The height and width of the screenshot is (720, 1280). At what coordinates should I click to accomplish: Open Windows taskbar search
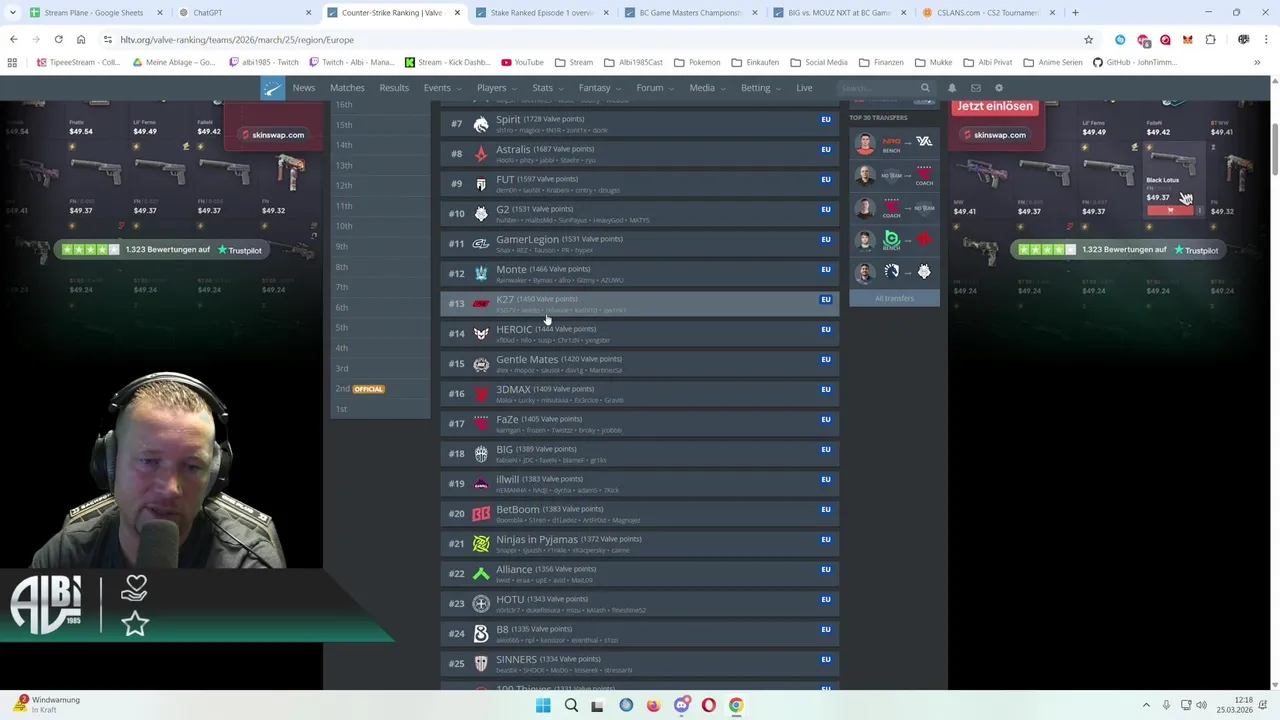point(571,705)
